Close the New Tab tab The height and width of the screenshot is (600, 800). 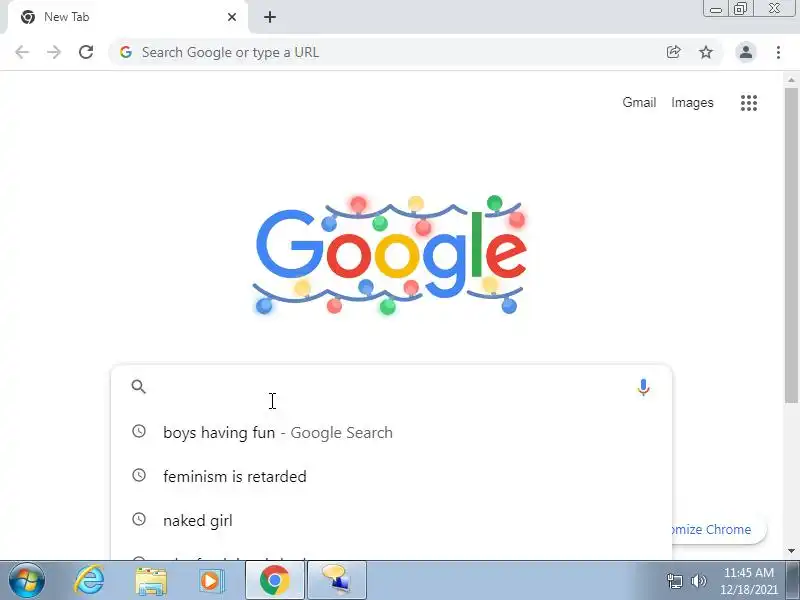click(x=232, y=17)
